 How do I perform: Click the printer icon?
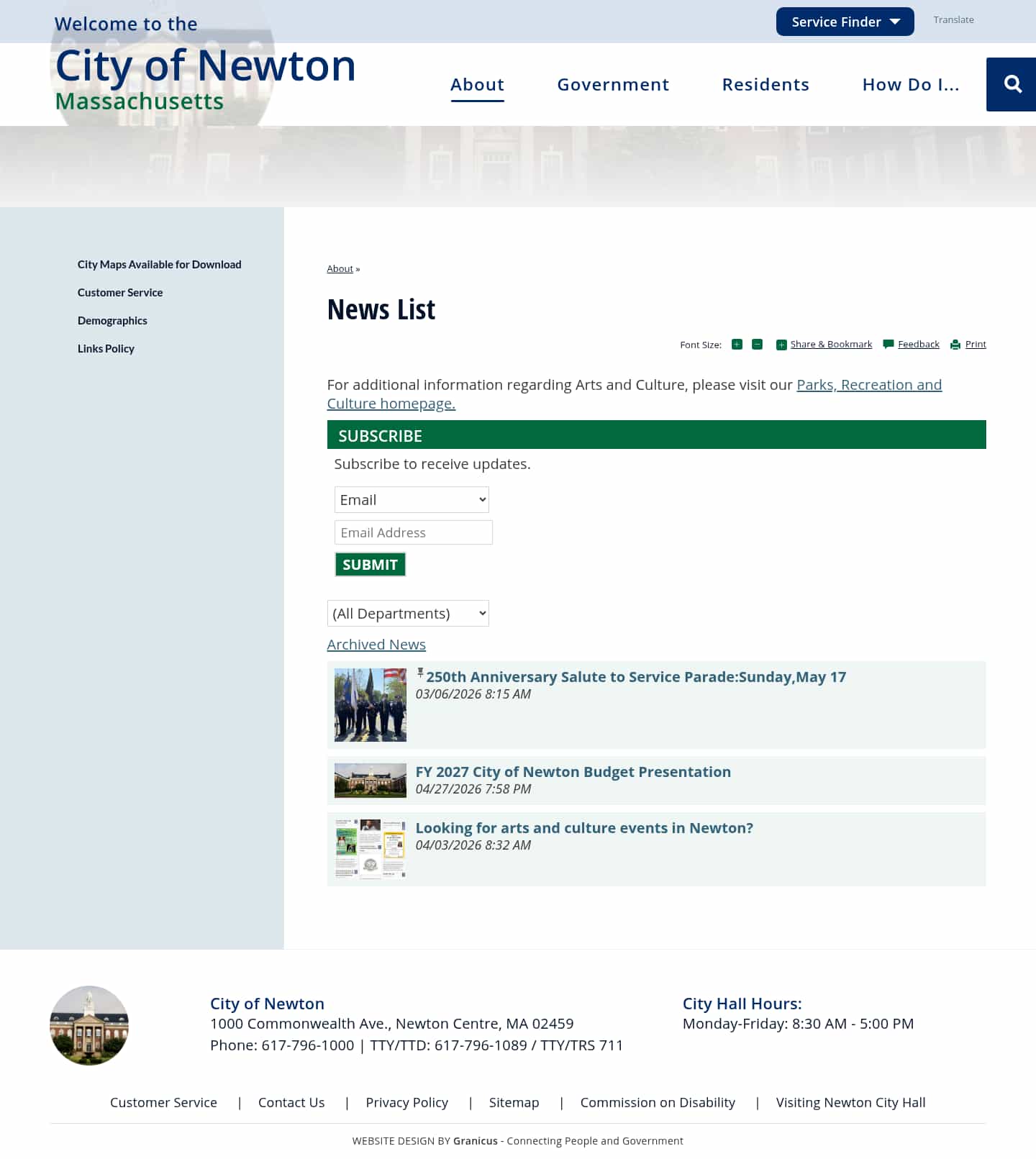coord(955,345)
